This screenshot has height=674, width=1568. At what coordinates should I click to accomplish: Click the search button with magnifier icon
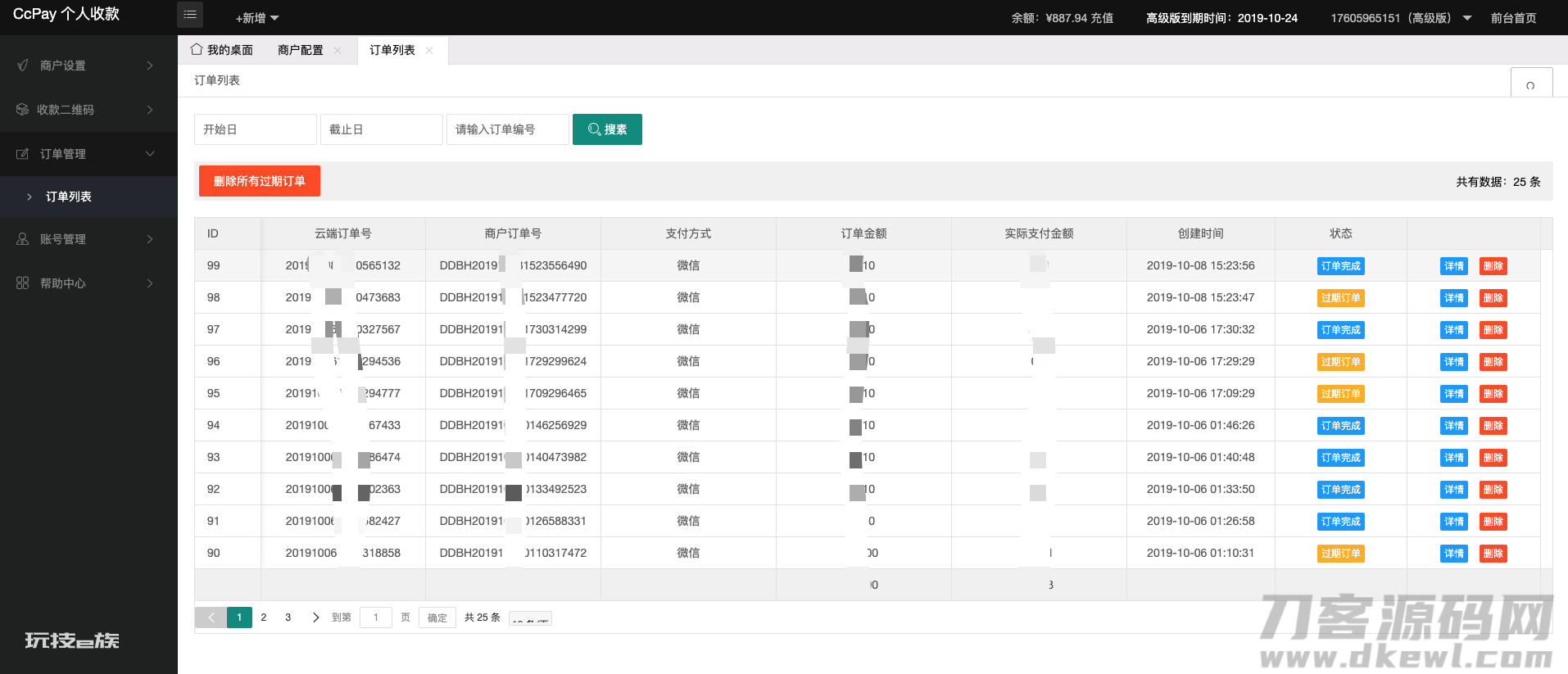tap(607, 129)
